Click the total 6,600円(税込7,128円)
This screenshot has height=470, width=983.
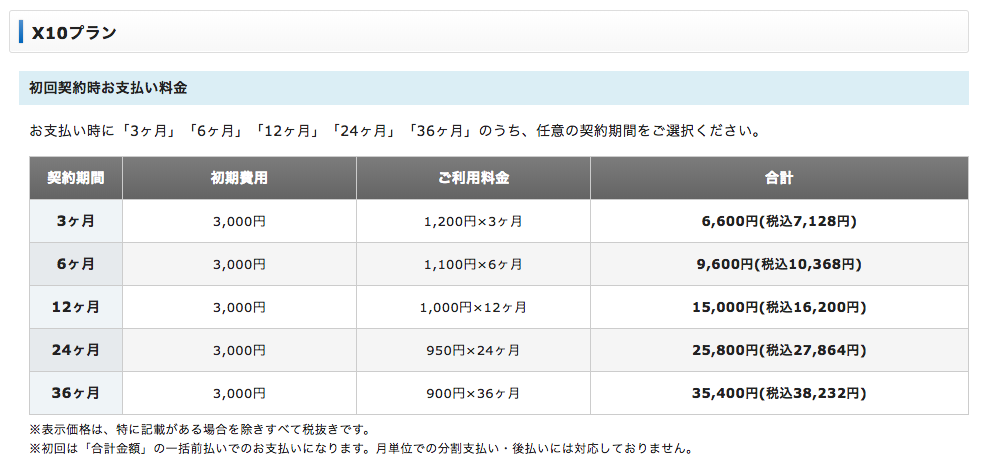pos(779,221)
